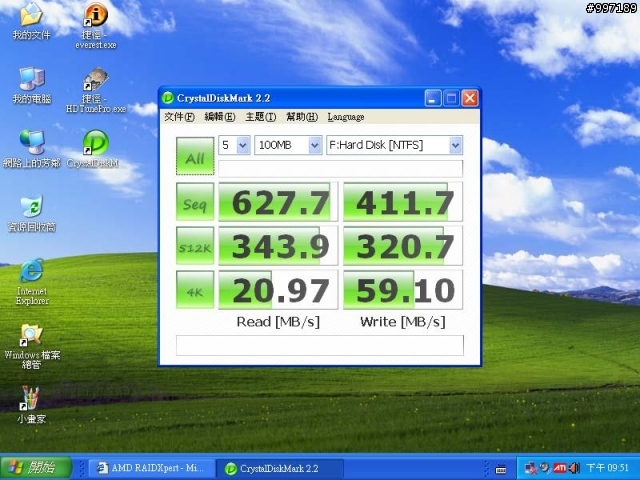Viewport: 640px width, 480px height.
Task: Click the Seq read result 627.7
Action: 278,202
